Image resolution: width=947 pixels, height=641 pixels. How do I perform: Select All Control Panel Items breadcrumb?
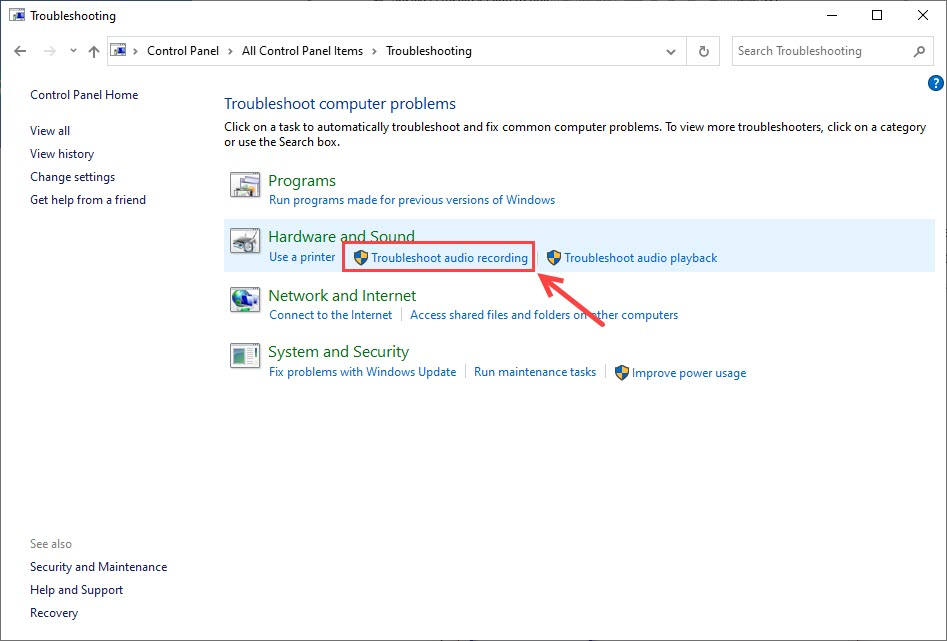pos(302,51)
